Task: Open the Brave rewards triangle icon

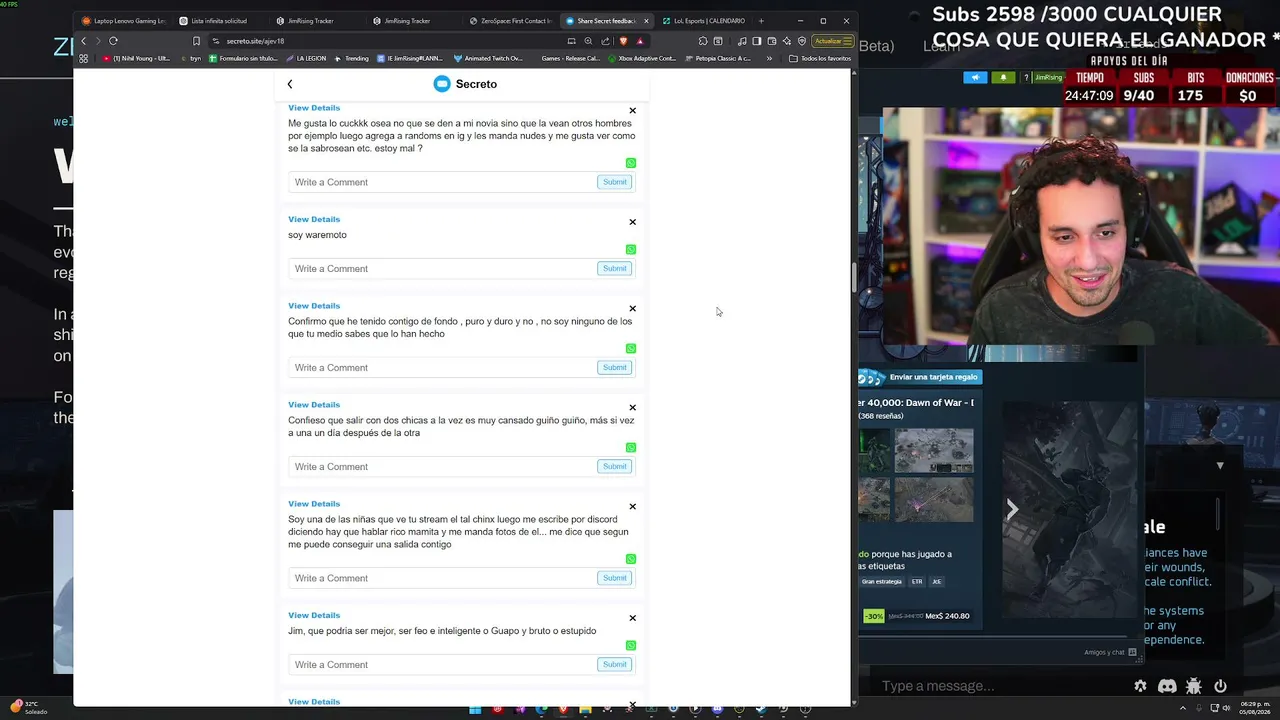Action: (640, 41)
